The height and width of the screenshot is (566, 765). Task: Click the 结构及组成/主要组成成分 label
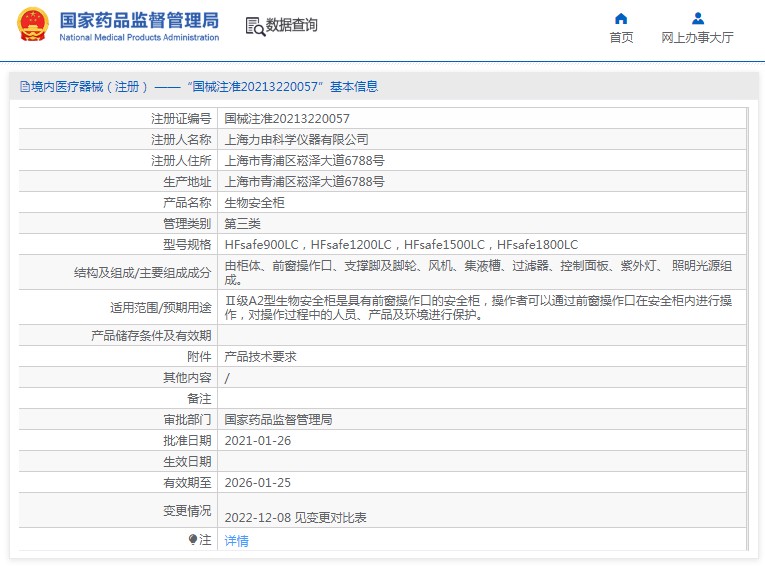[142, 272]
